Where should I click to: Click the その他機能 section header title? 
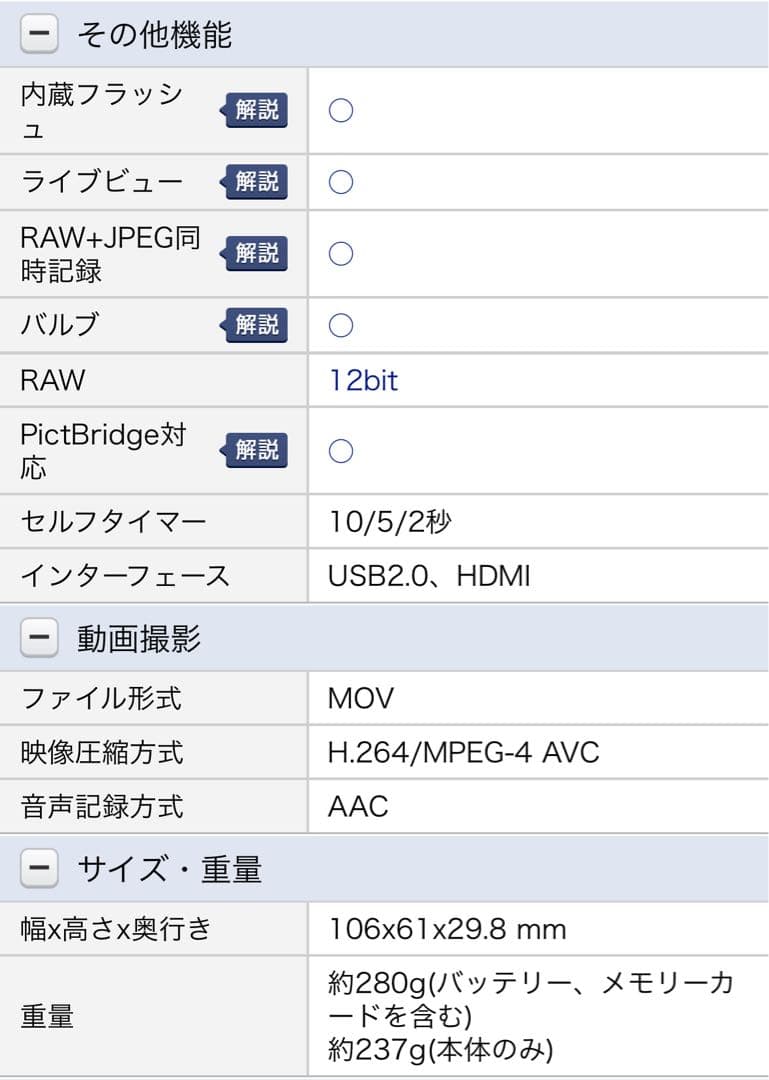pyautogui.click(x=154, y=36)
